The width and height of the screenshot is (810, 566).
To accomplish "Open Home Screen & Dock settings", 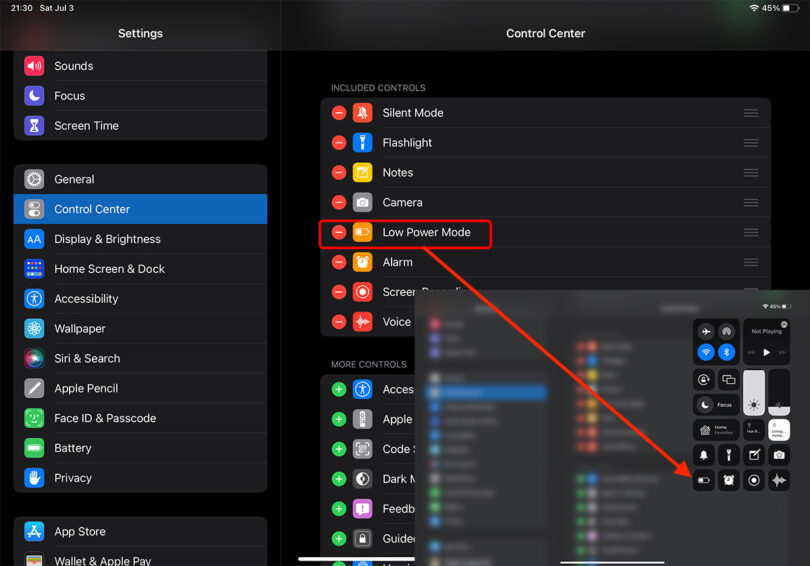I will click(140, 269).
